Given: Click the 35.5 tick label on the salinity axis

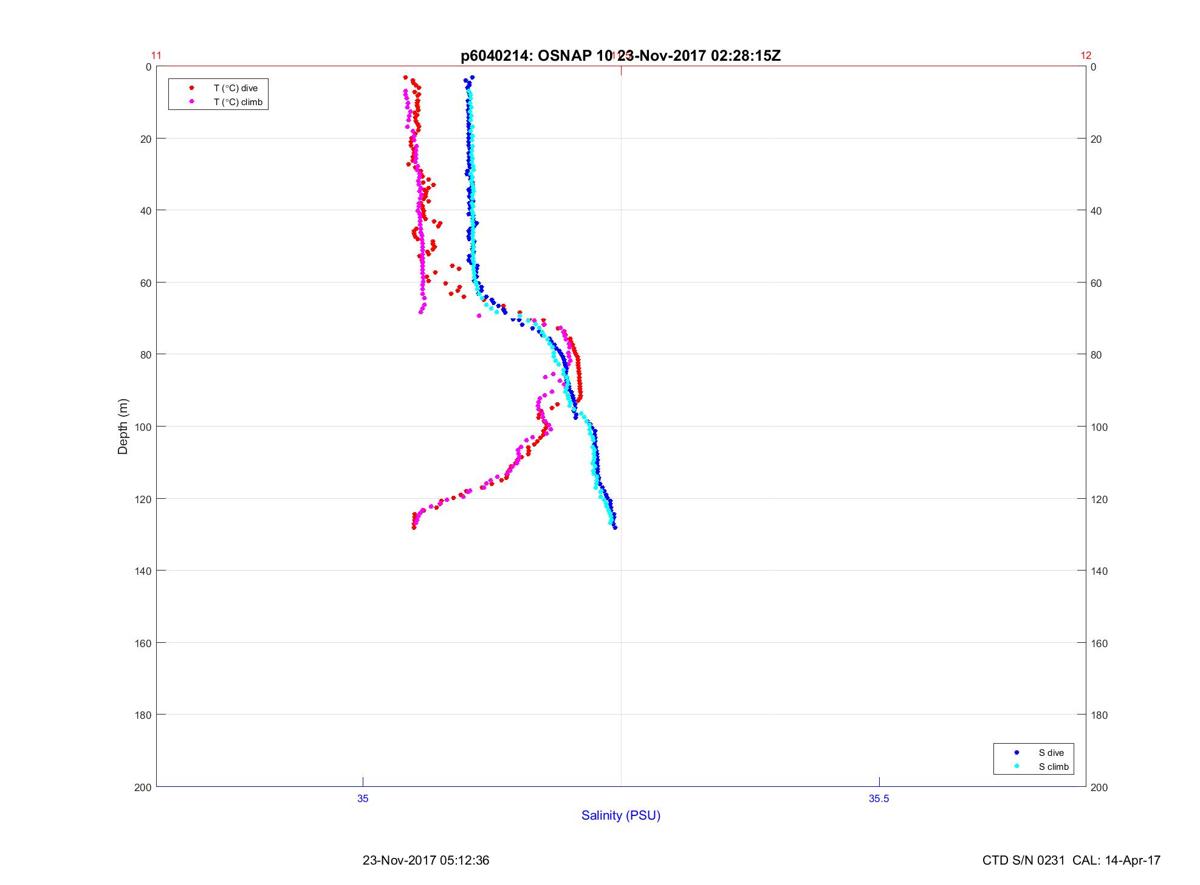Looking at the screenshot, I should pos(877,797).
